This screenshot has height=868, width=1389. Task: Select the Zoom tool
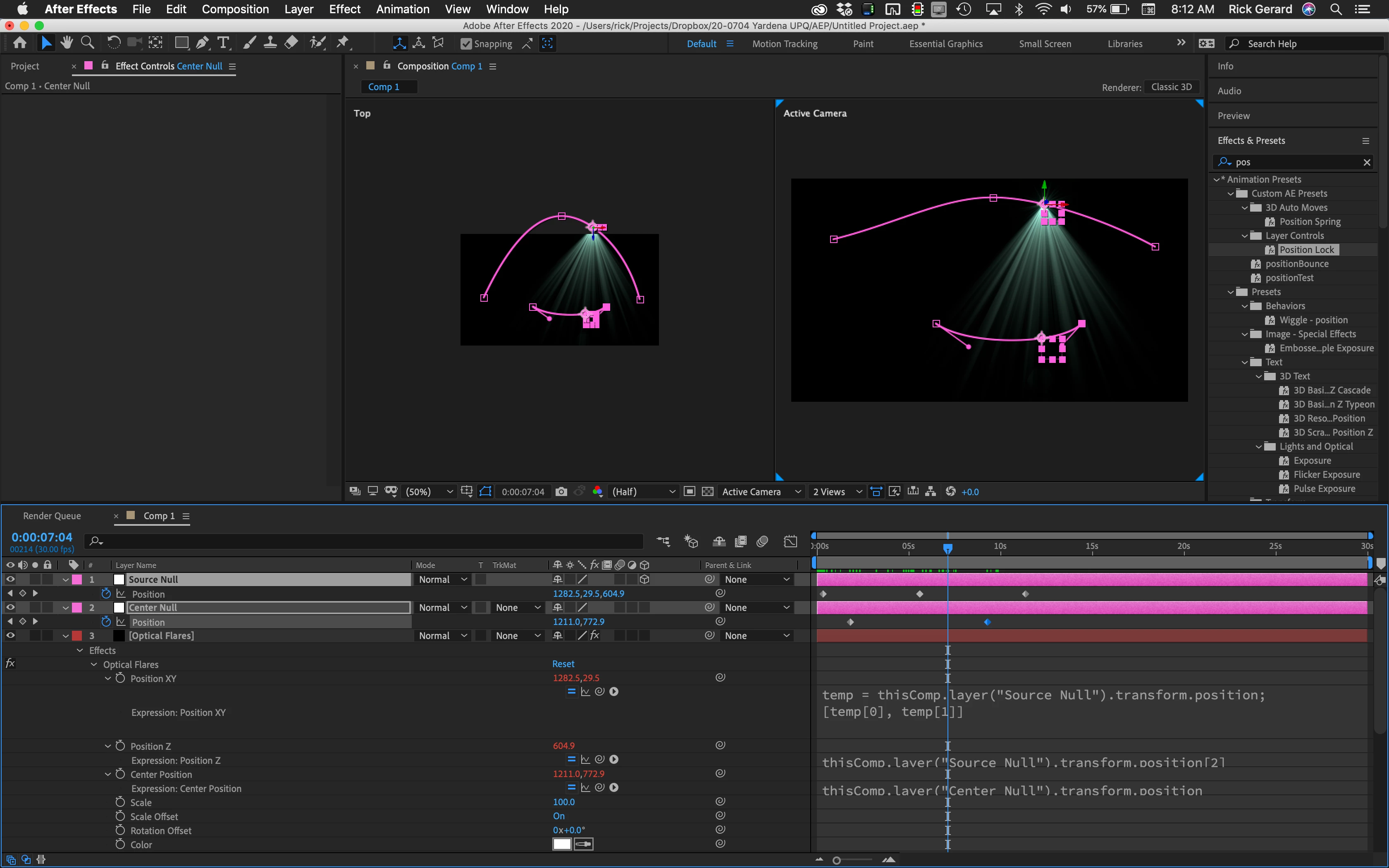click(87, 43)
